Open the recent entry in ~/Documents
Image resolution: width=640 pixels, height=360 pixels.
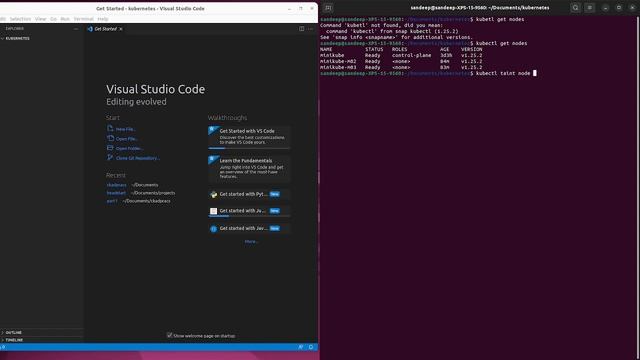[x=116, y=185]
